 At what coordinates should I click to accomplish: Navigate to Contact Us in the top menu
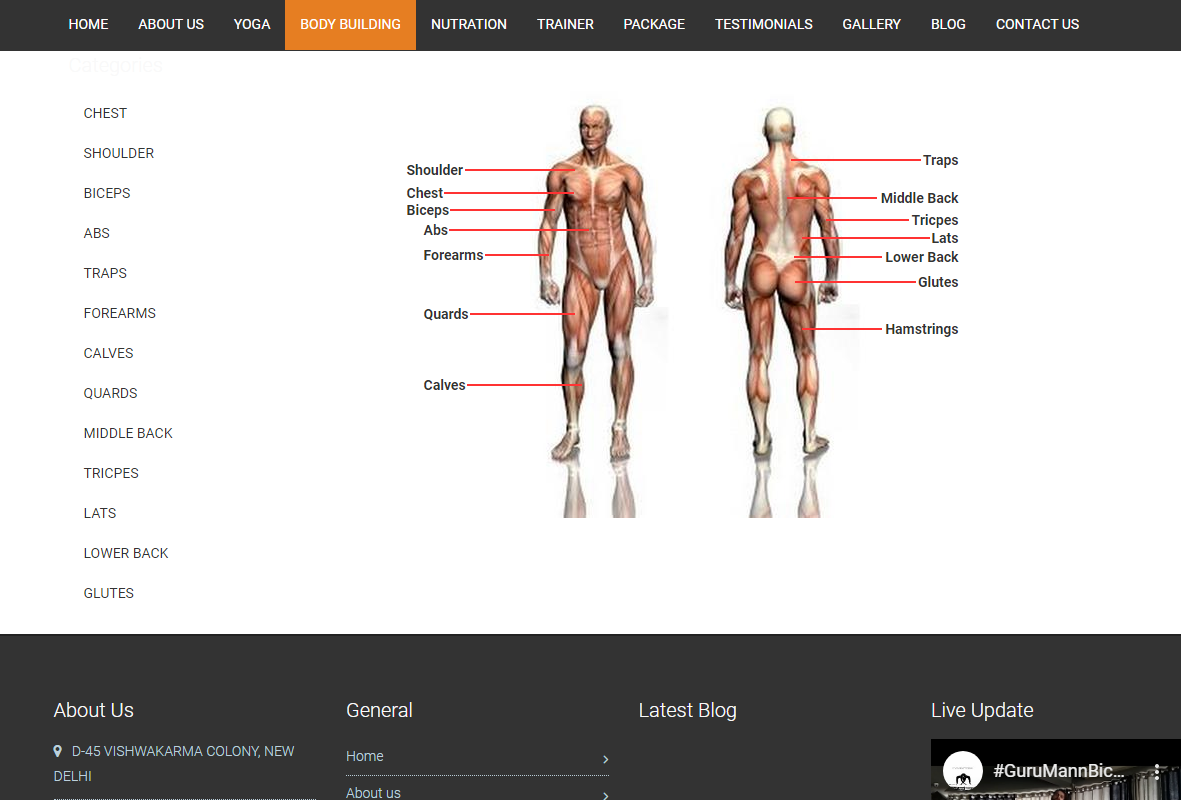click(1037, 24)
